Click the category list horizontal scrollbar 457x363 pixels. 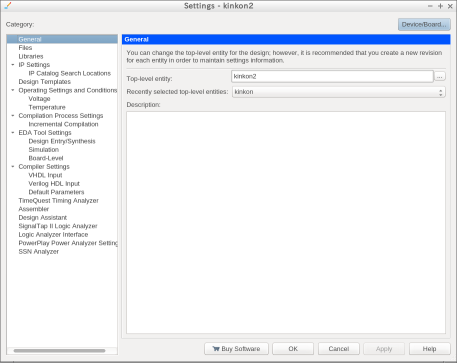(59, 351)
